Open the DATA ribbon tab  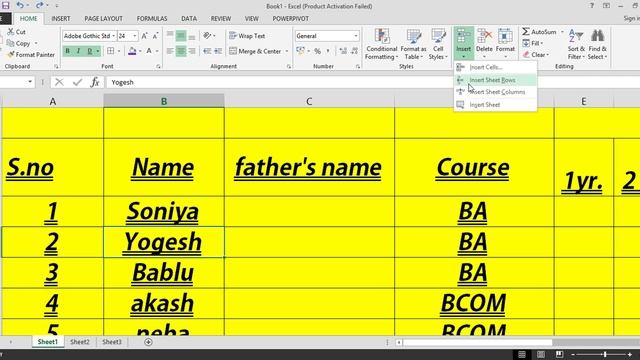pyautogui.click(x=189, y=19)
